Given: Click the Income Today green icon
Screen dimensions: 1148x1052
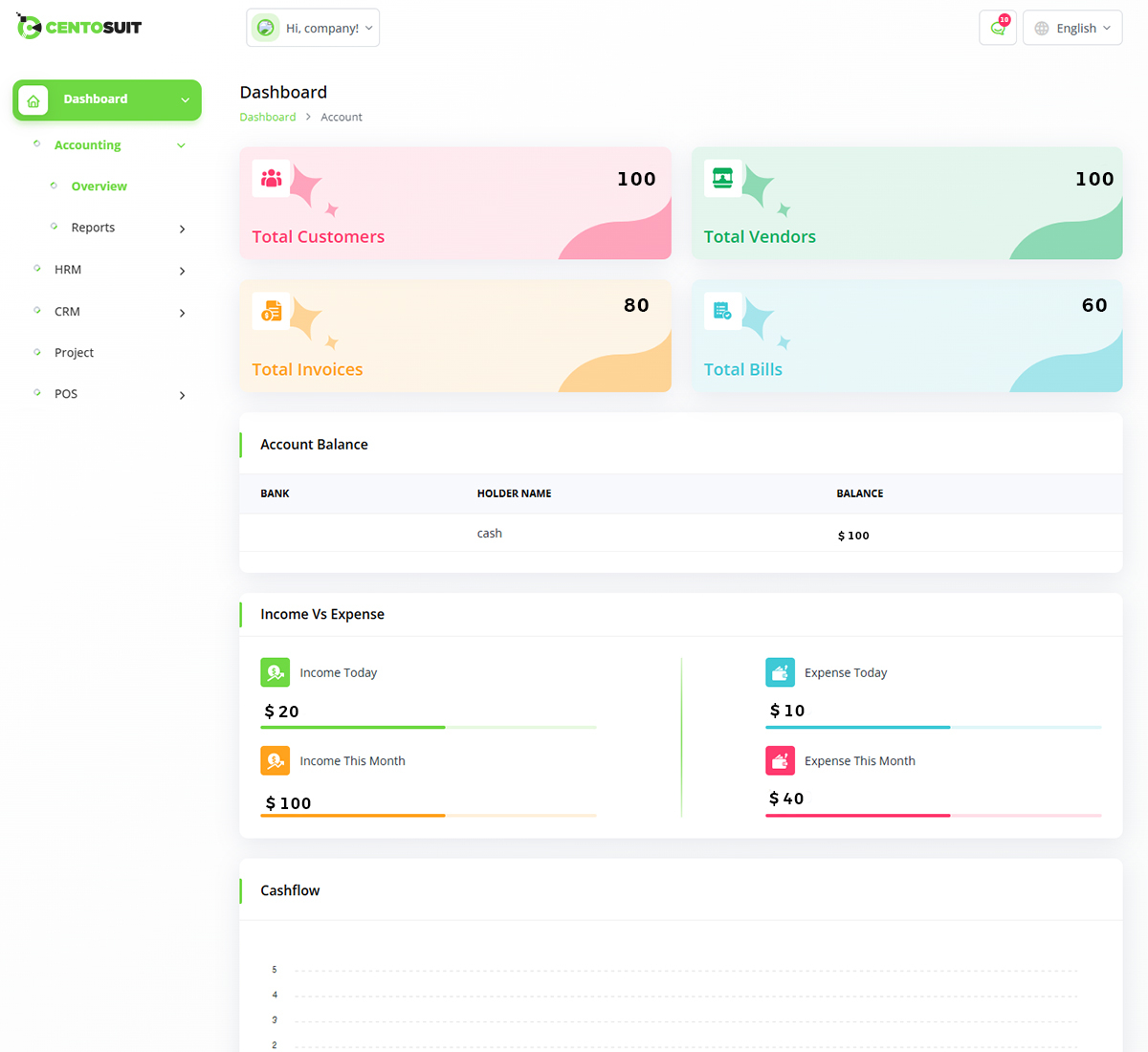Looking at the screenshot, I should [276, 672].
